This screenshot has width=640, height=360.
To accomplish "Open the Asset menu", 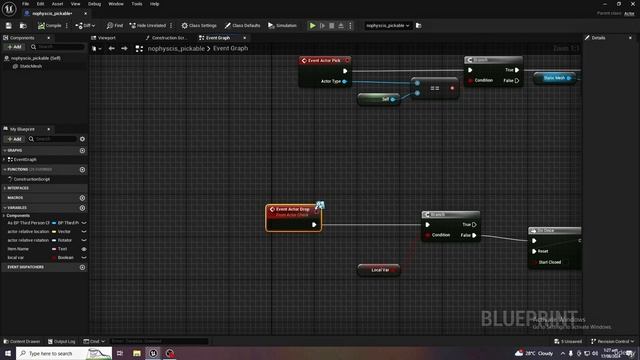I will [x=57, y=4].
